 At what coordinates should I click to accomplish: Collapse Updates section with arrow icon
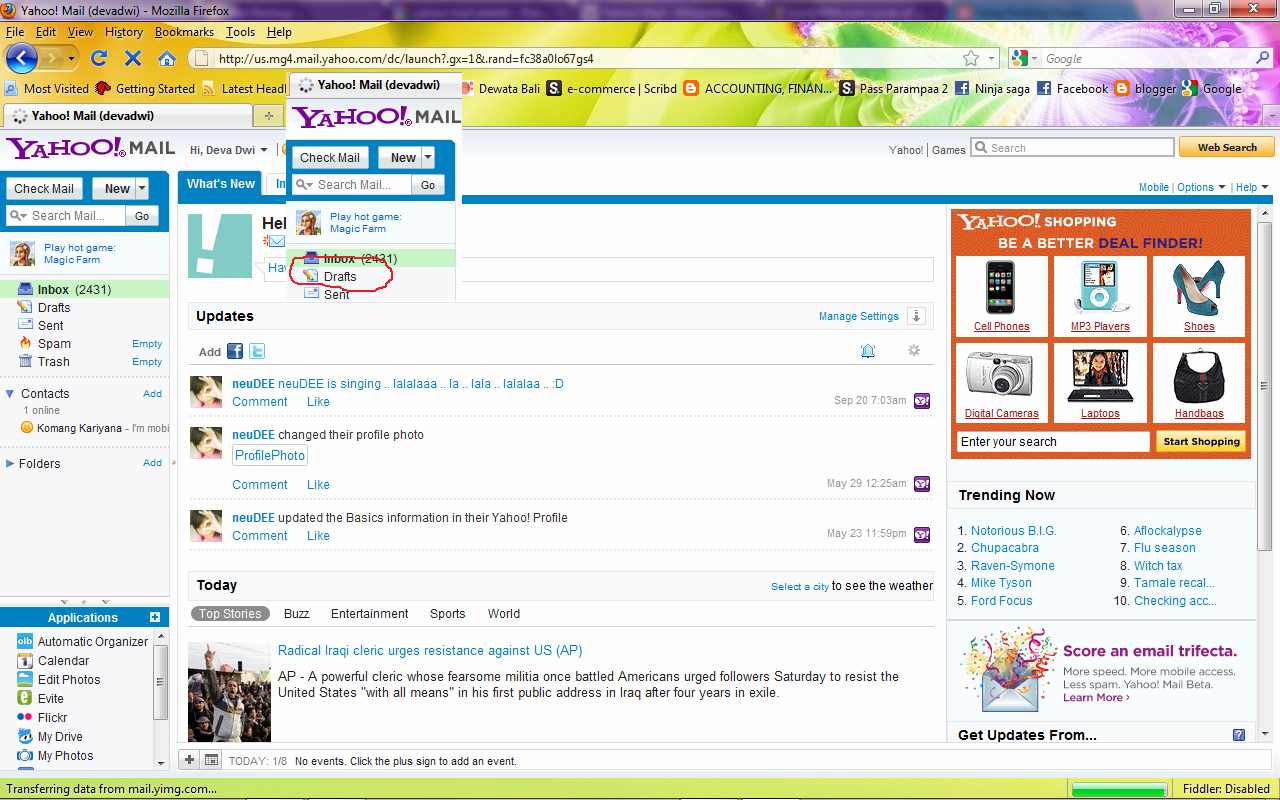click(916, 316)
